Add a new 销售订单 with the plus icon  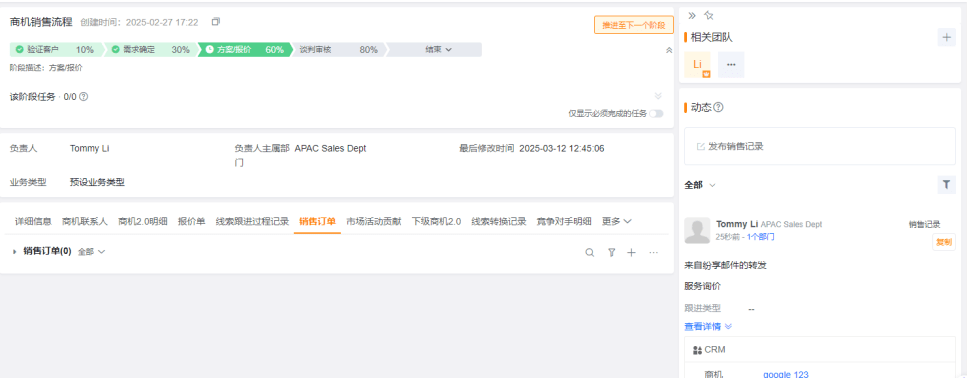point(632,252)
